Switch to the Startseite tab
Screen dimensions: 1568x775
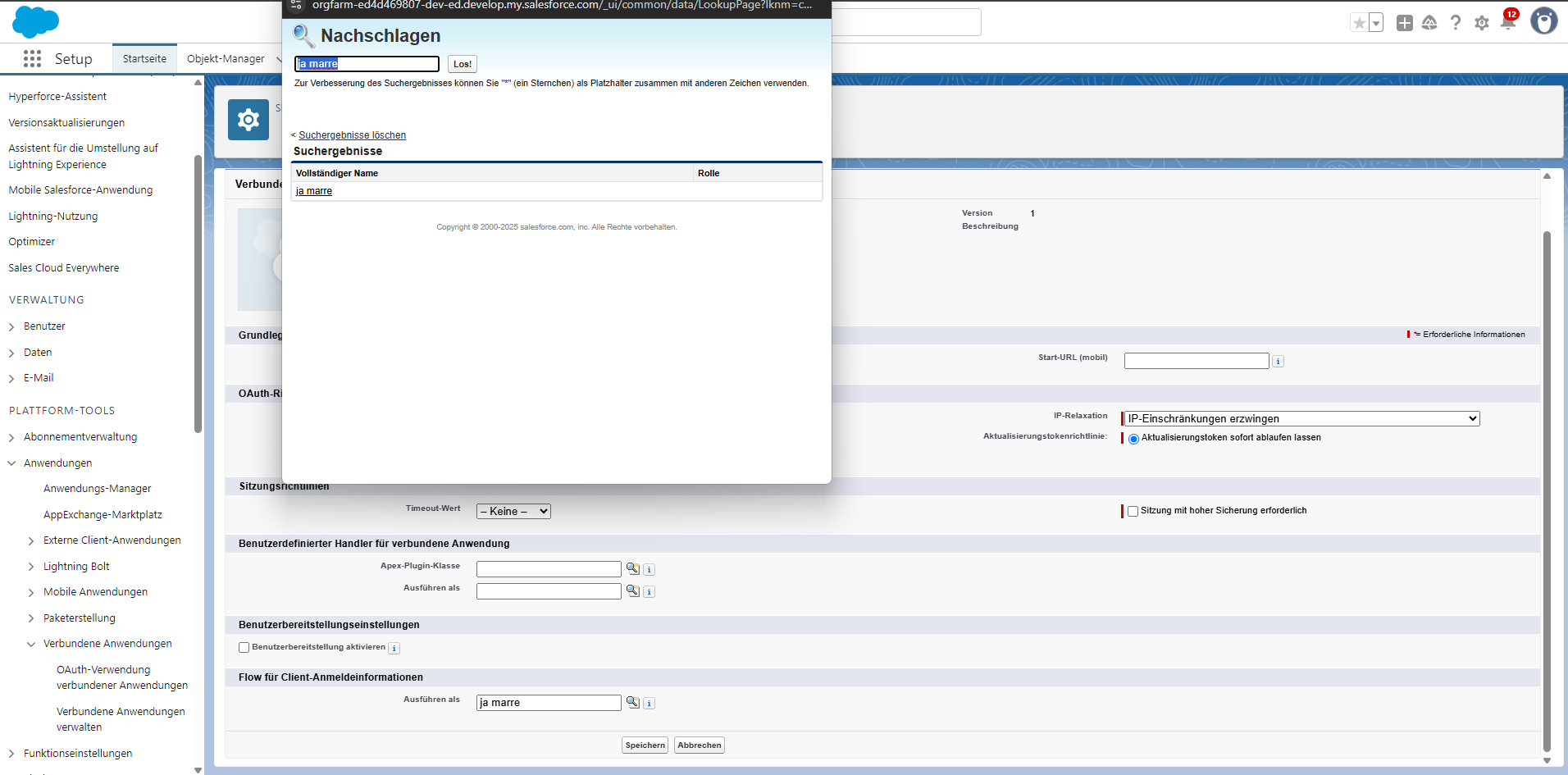point(144,59)
